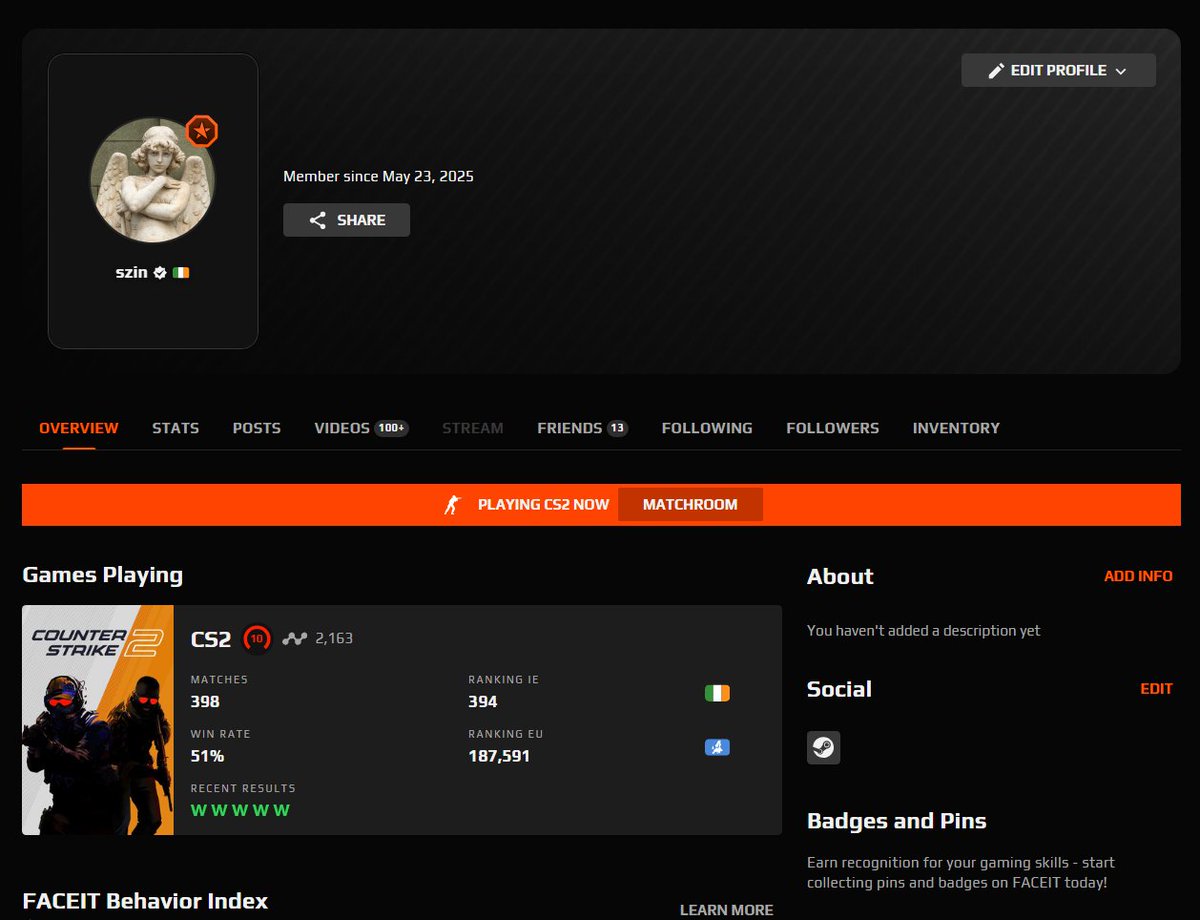Open the Stream tab

(x=473, y=428)
